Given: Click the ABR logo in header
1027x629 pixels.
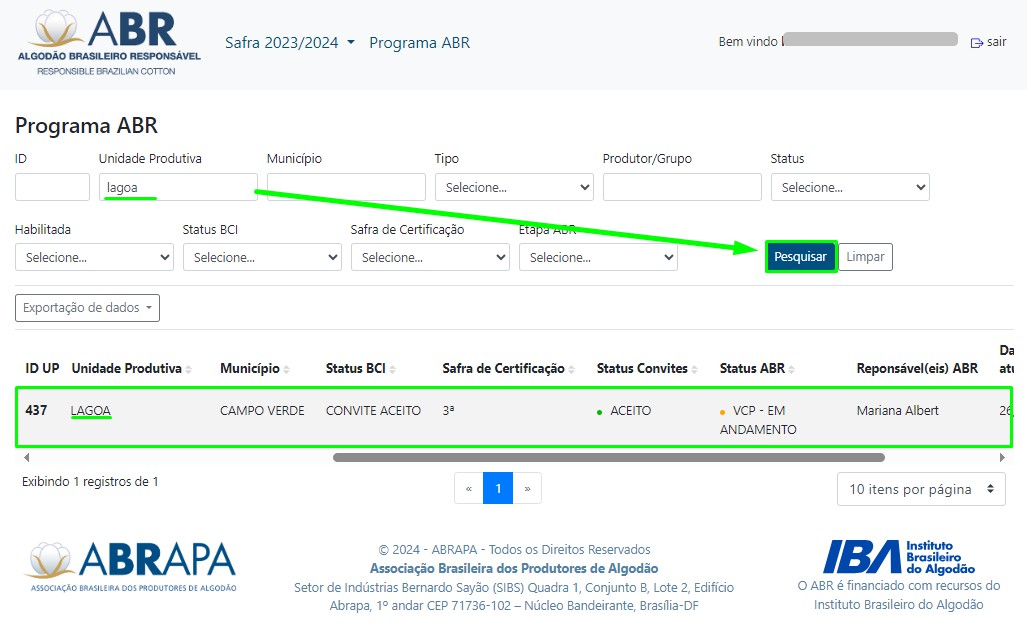Looking at the screenshot, I should coord(109,43).
